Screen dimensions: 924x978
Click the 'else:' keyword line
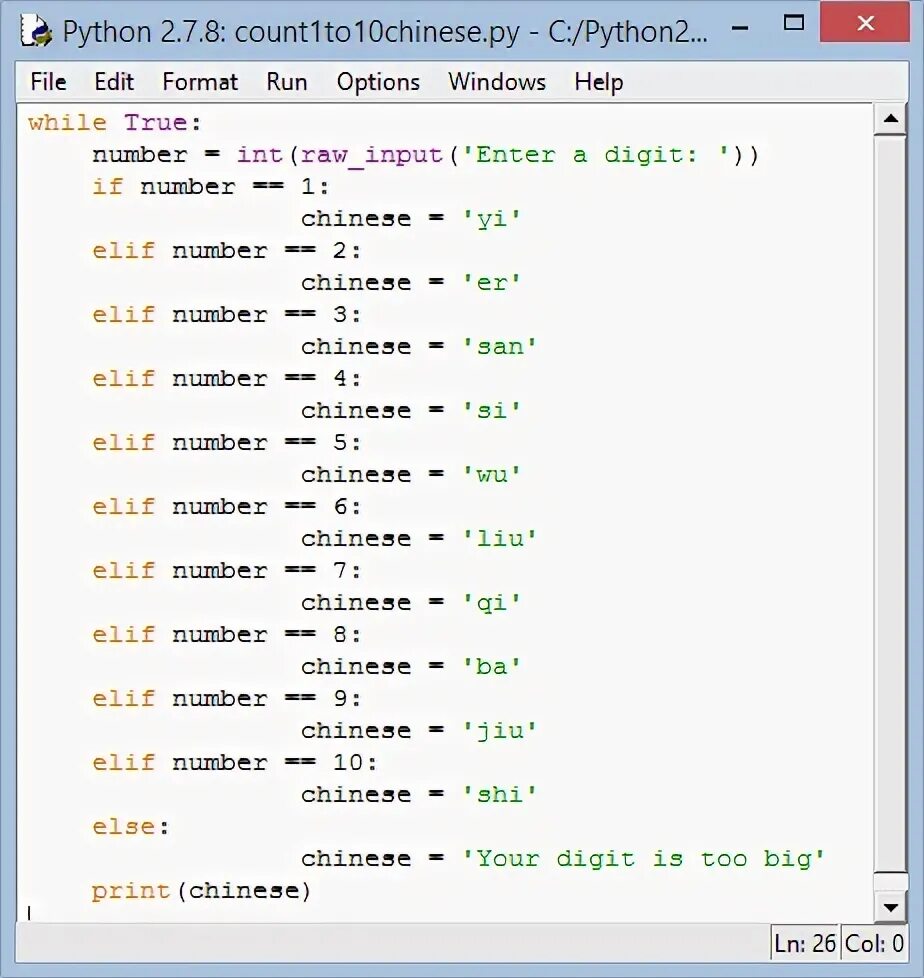click(x=130, y=826)
